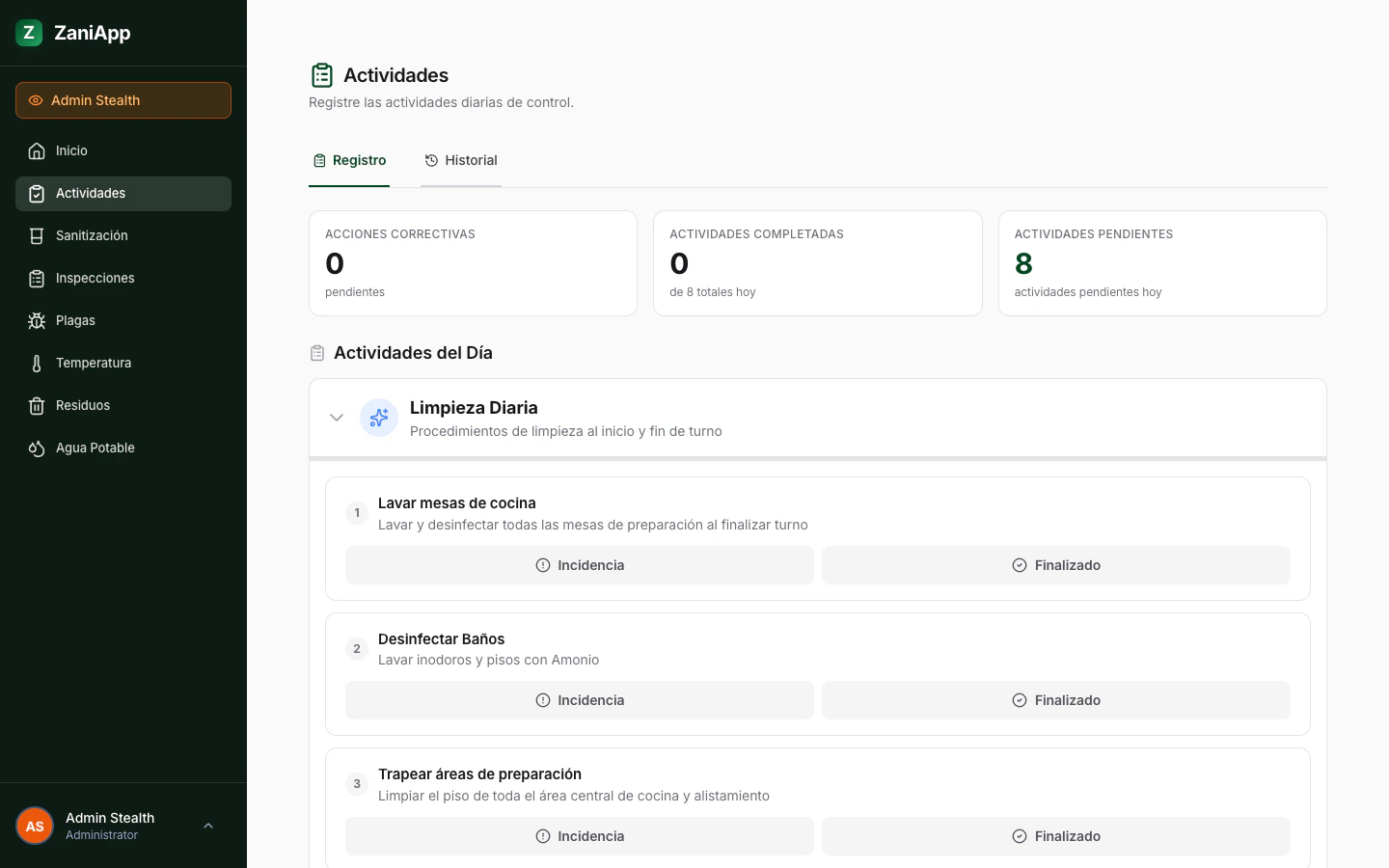
Task: Navigate to Temperatura section
Action: coord(123,363)
